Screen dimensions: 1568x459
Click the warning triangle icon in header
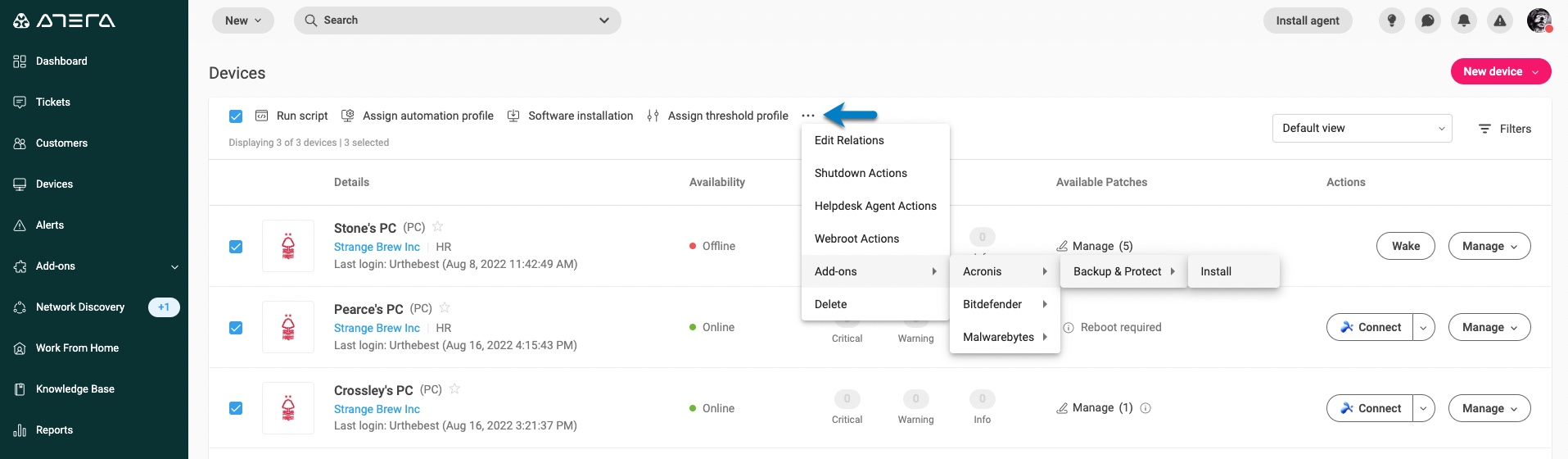pos(1500,20)
